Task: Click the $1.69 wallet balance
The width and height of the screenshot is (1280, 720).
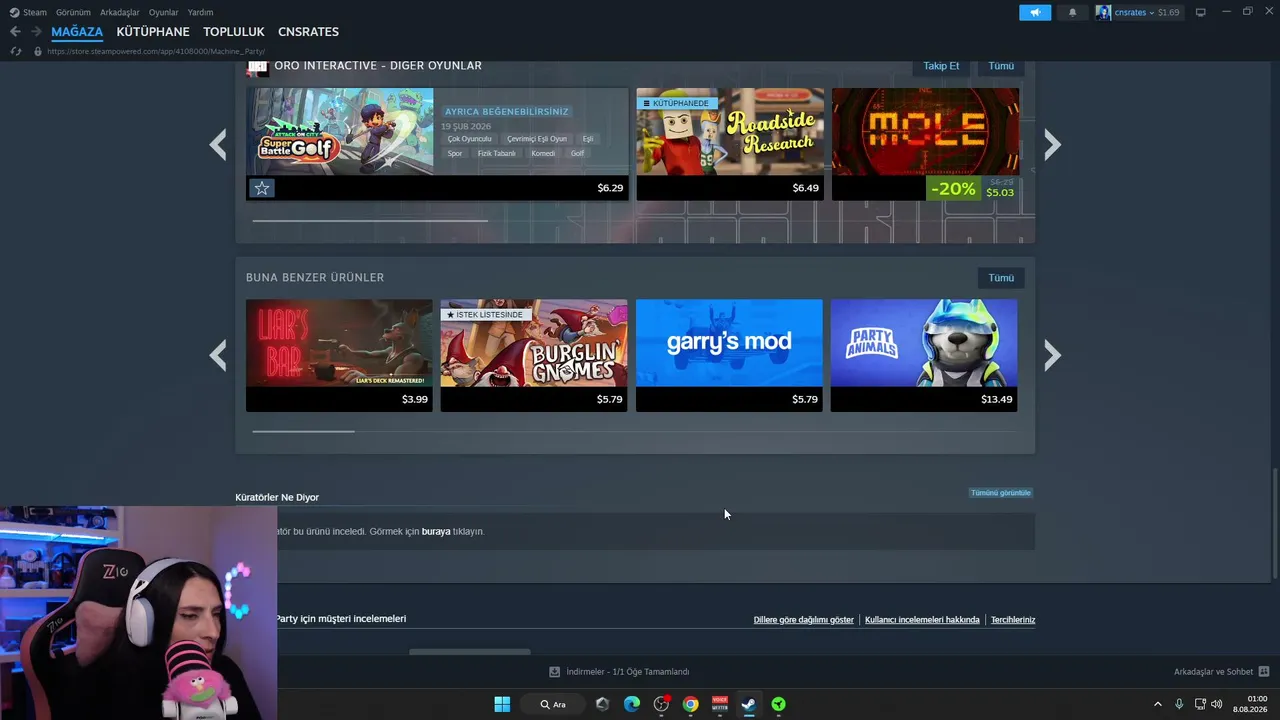Action: tap(1168, 12)
